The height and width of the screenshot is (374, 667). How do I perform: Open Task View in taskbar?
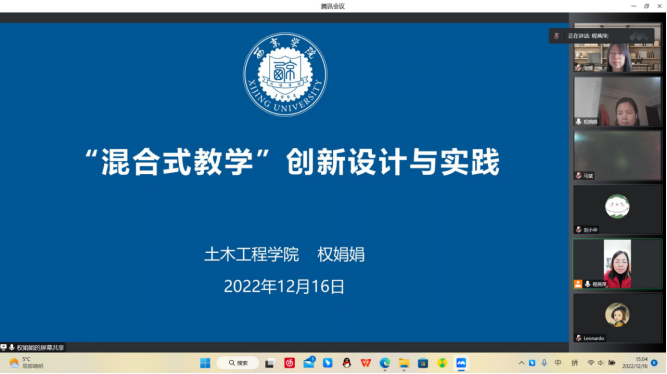coord(270,363)
